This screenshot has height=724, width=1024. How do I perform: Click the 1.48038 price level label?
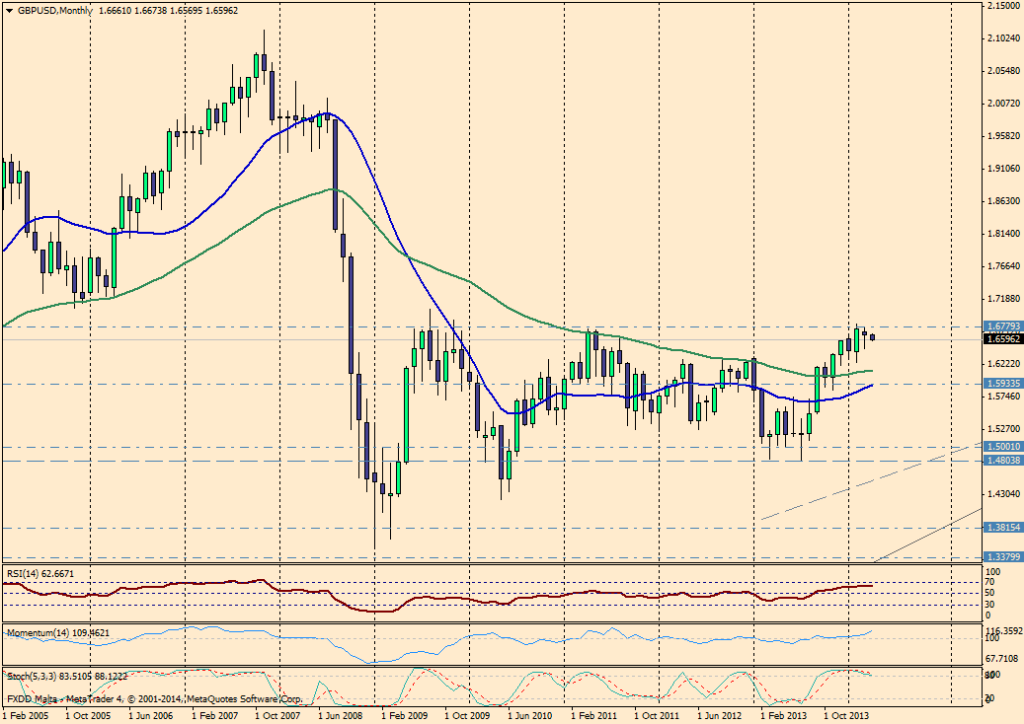[1002, 461]
